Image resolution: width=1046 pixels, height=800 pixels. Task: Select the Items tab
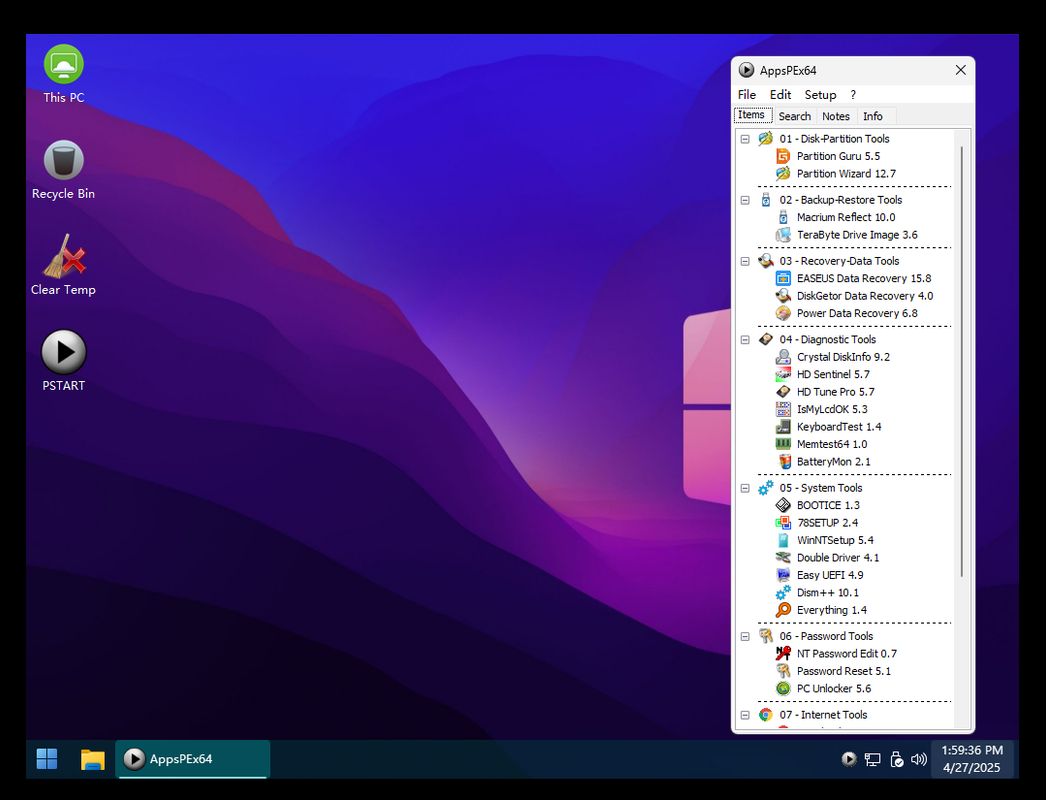pos(752,115)
